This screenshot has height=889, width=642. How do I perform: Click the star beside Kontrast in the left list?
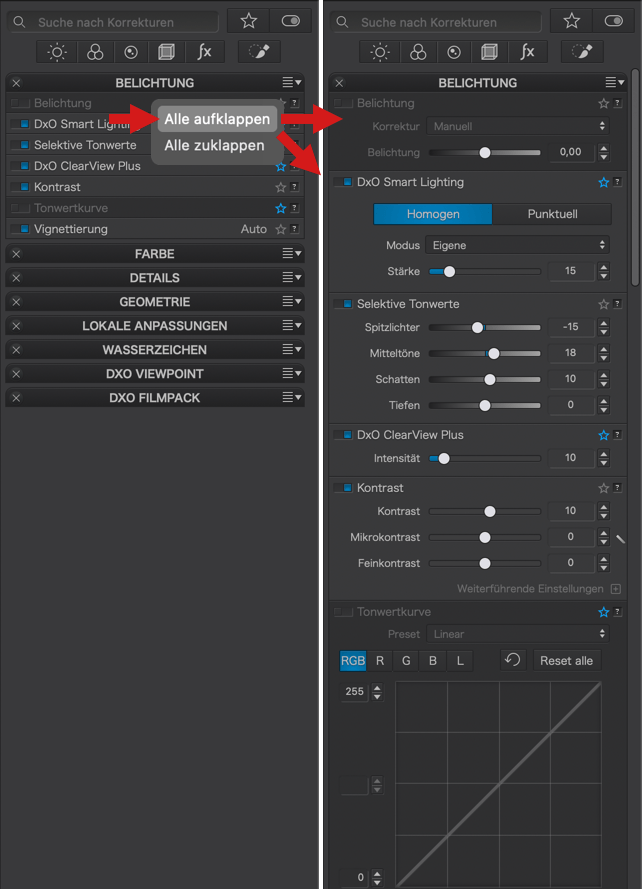[280, 187]
